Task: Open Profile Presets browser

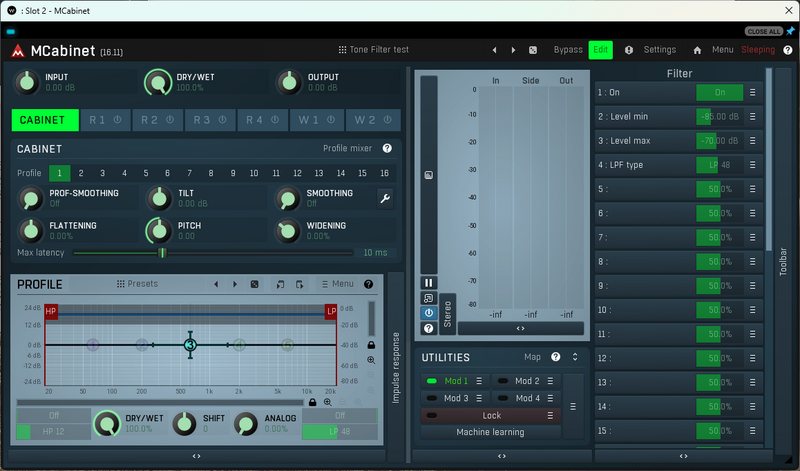Action: 137,284
